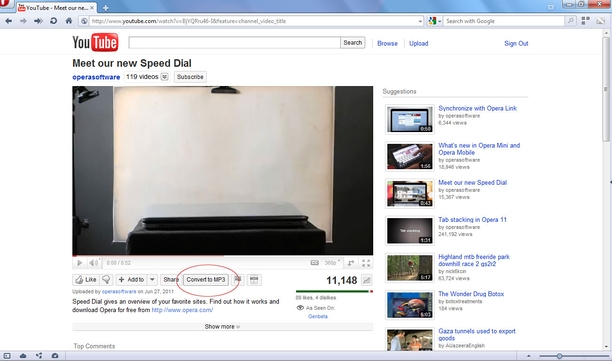
Task: Open operasoftware channel link under title
Action: click(96, 77)
